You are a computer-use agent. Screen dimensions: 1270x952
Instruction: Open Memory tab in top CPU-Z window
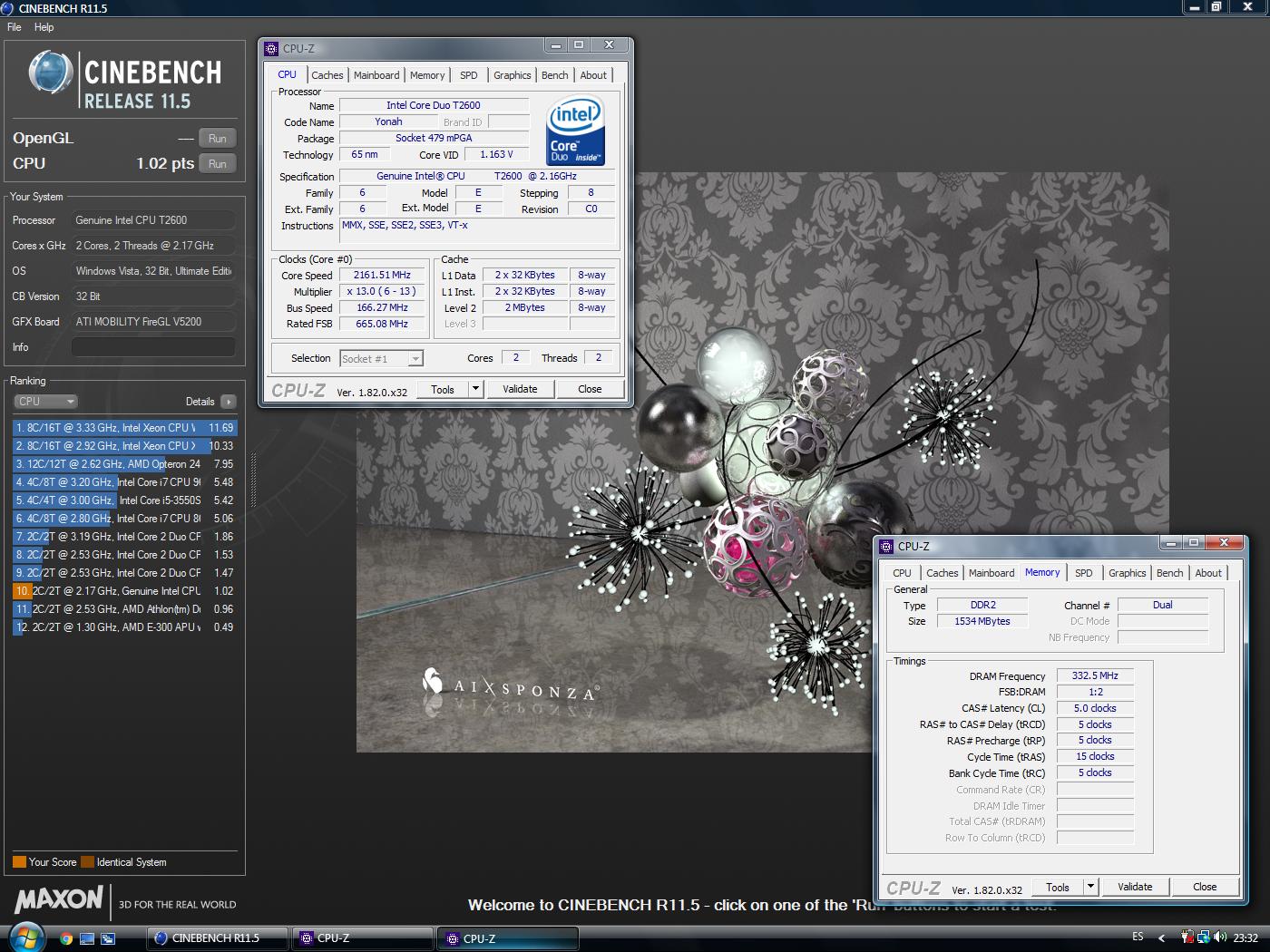pos(427,75)
